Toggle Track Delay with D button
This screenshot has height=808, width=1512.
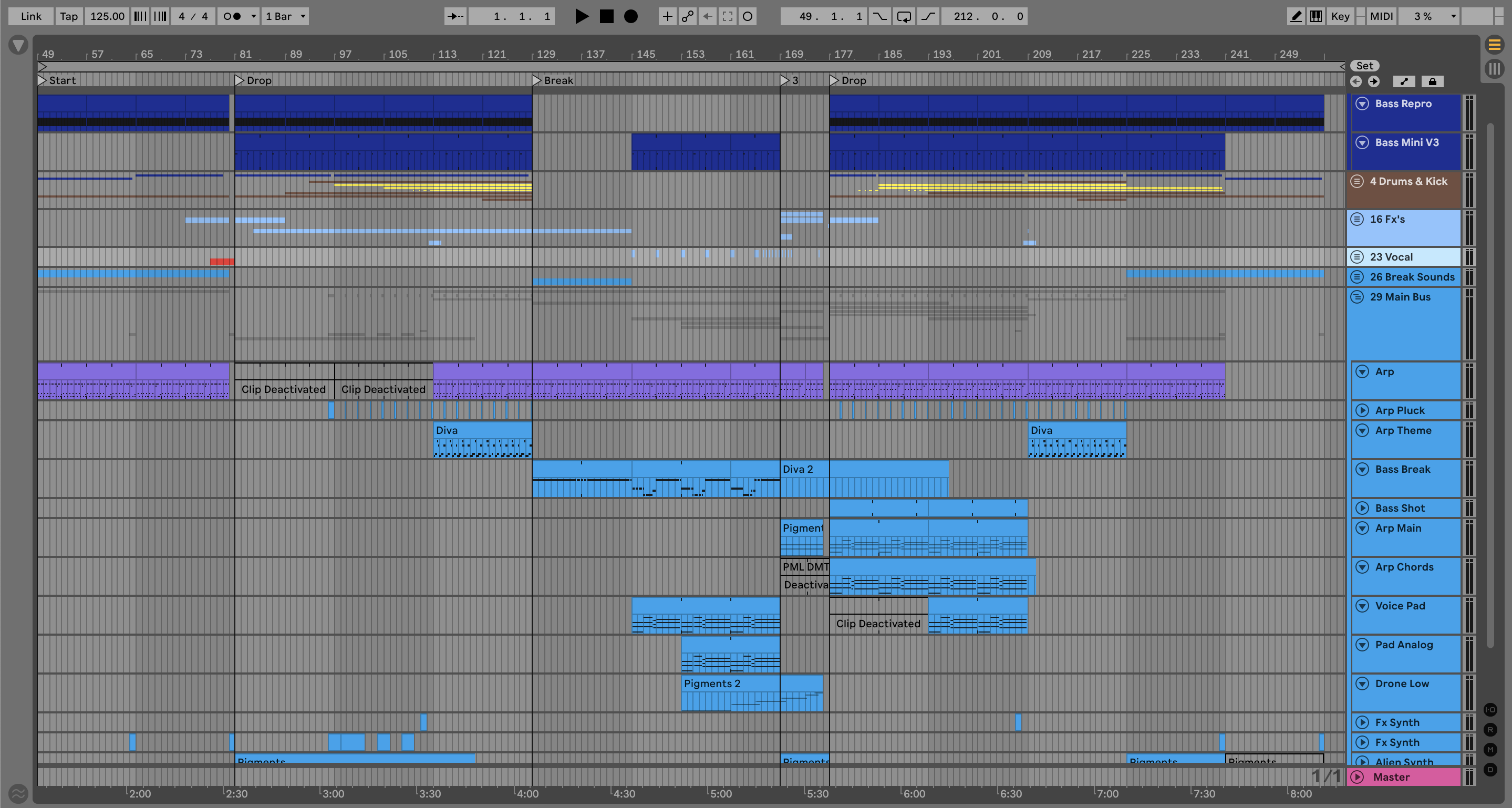coord(1490,769)
